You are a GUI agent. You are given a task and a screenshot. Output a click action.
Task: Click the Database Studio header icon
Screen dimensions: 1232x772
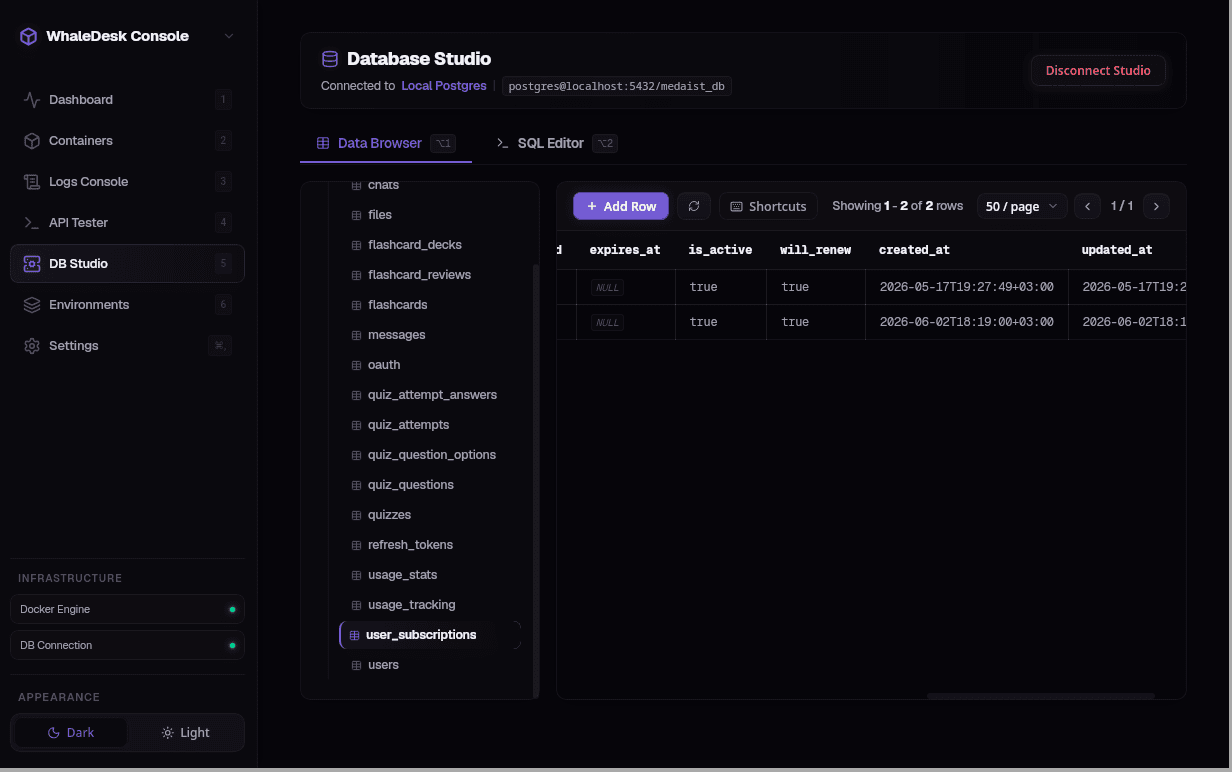[x=329, y=59]
